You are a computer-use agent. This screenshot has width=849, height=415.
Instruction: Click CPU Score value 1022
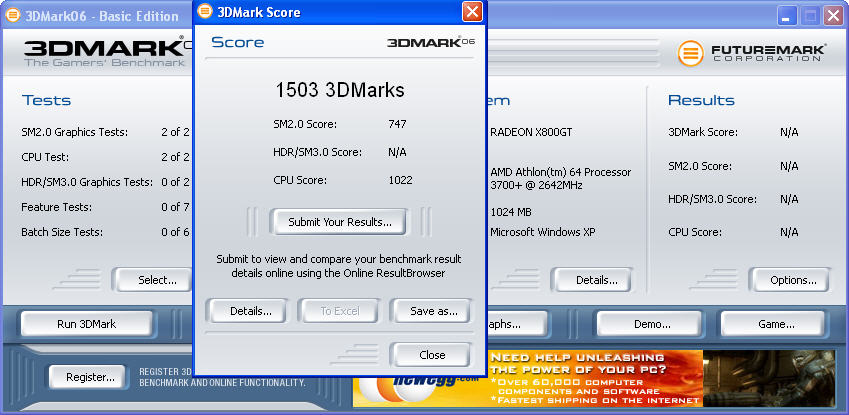click(x=400, y=180)
